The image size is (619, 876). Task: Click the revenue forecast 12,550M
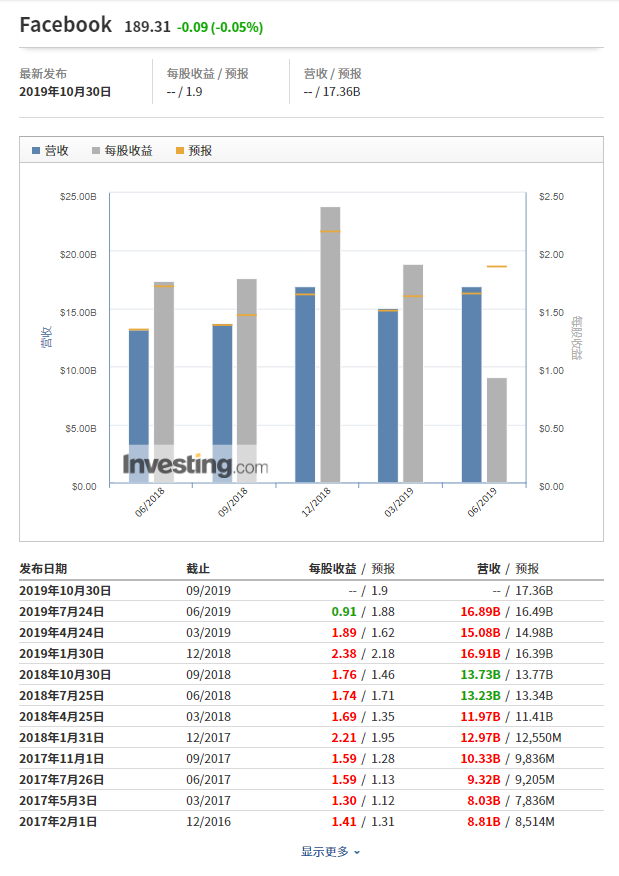[538, 738]
